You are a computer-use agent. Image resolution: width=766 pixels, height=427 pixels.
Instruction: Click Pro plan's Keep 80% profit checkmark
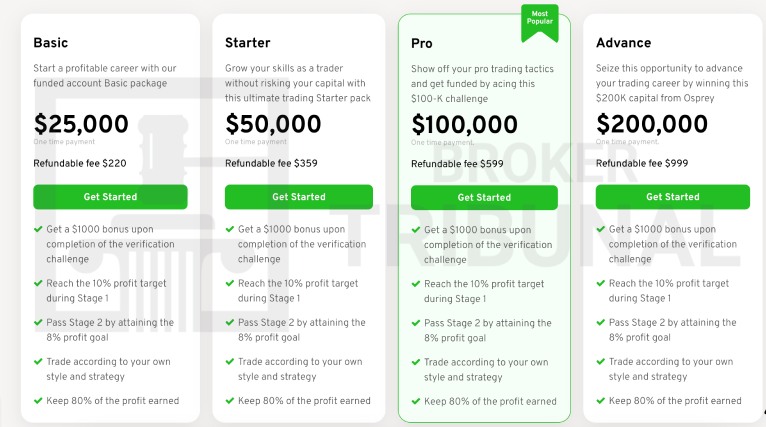416,401
